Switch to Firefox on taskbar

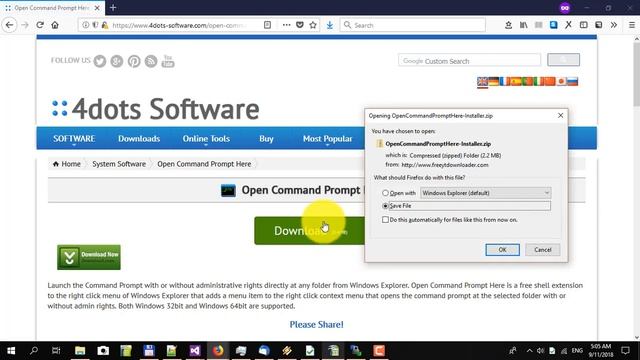pos(218,351)
